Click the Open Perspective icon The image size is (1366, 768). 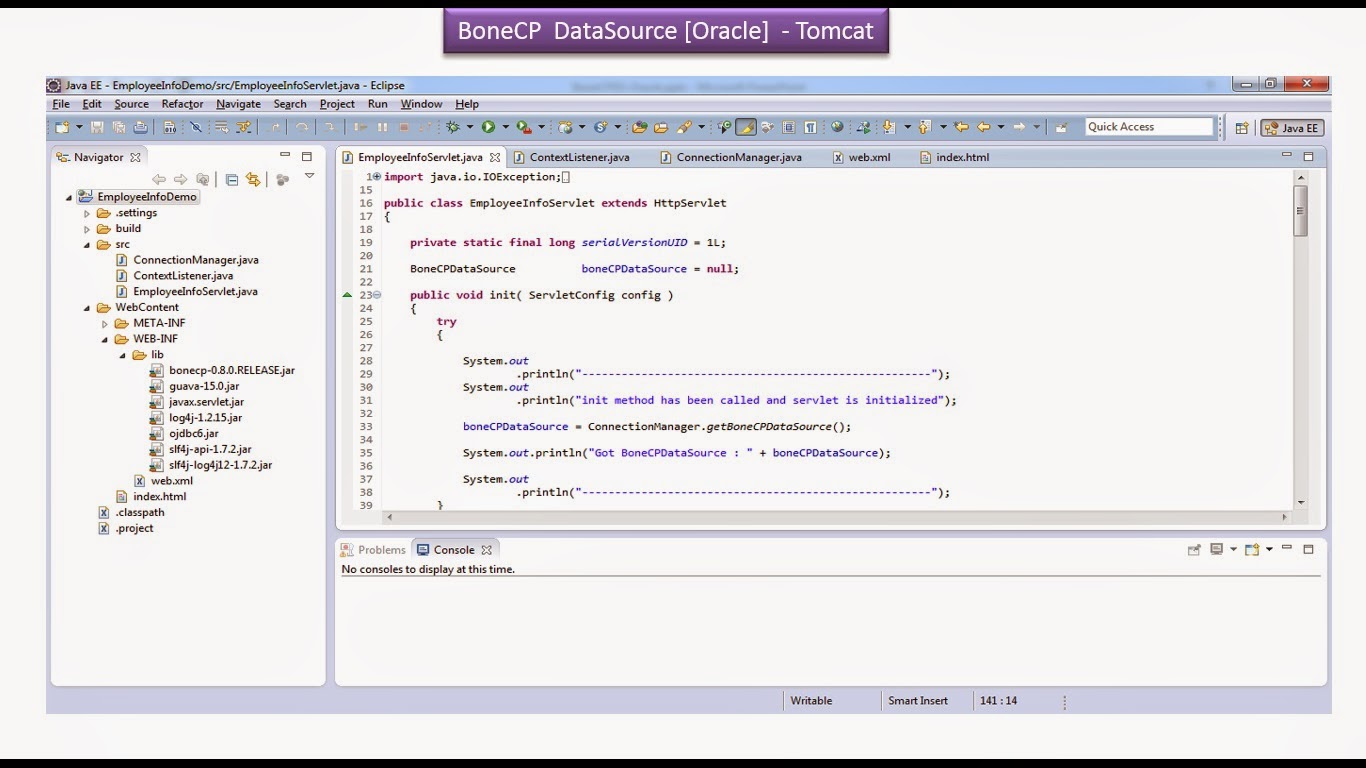pos(1242,127)
